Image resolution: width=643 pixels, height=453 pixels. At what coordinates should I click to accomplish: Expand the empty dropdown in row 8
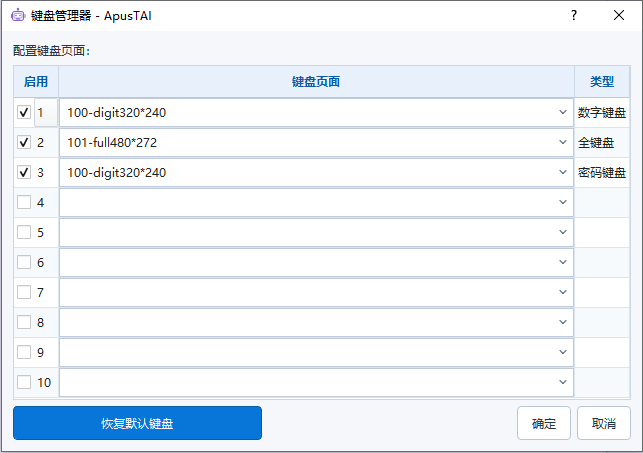[316, 322]
